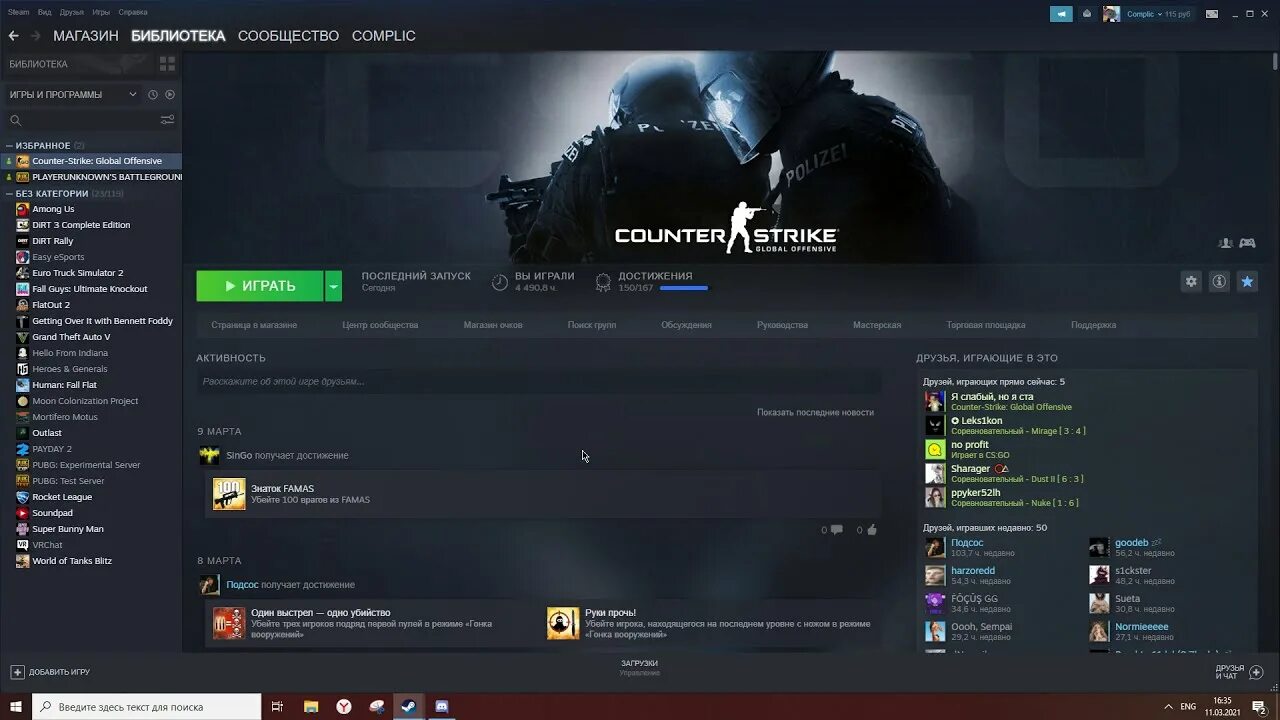The height and width of the screenshot is (720, 1280).
Task: Enter Big Picture mode
Action: coord(1212,14)
